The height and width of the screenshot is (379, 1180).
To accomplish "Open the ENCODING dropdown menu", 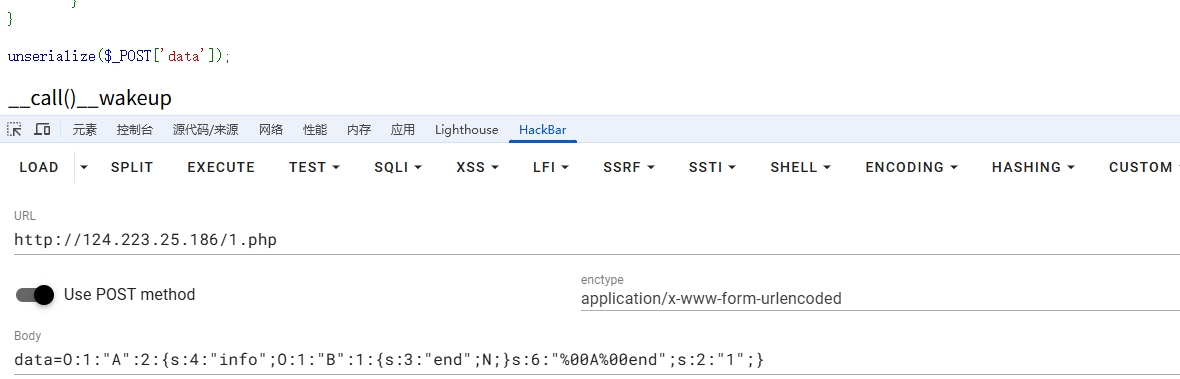I will 911,167.
